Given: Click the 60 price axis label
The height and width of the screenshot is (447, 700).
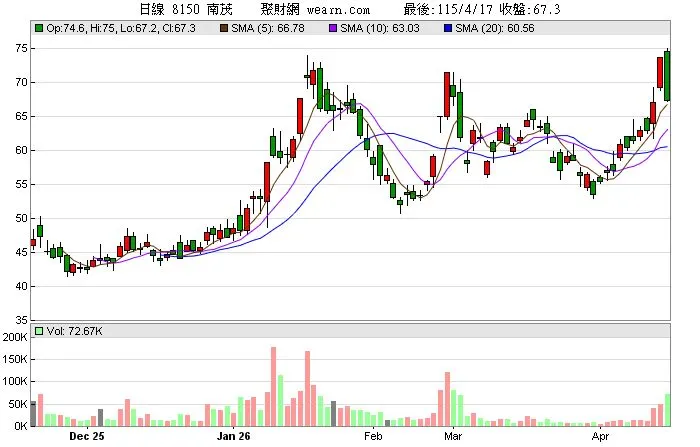Looking at the screenshot, I should click(x=21, y=150).
